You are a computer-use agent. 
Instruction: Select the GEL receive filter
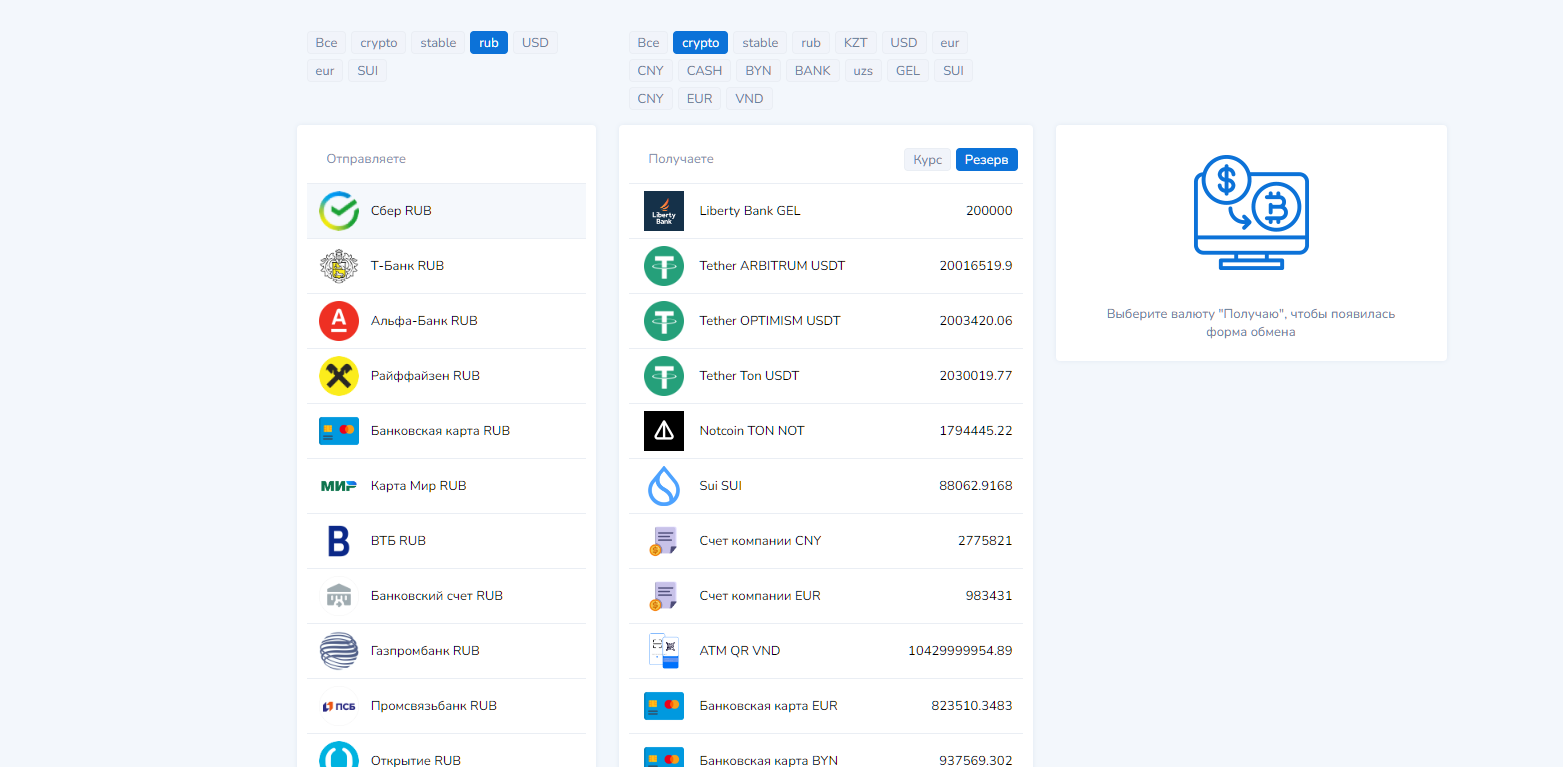pyautogui.click(x=908, y=70)
